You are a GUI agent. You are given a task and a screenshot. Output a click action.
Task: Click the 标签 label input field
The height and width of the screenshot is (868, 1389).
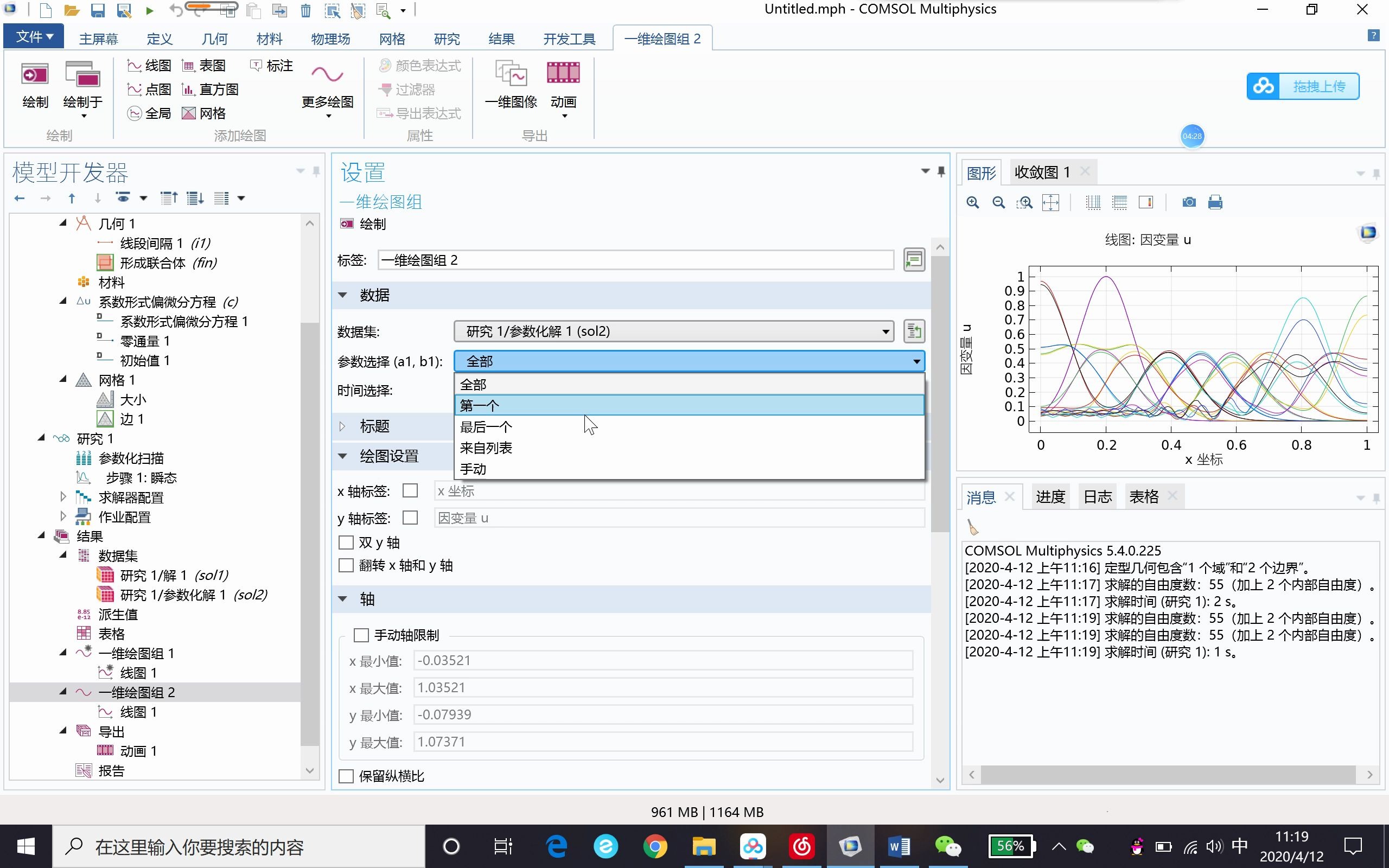[x=635, y=260]
